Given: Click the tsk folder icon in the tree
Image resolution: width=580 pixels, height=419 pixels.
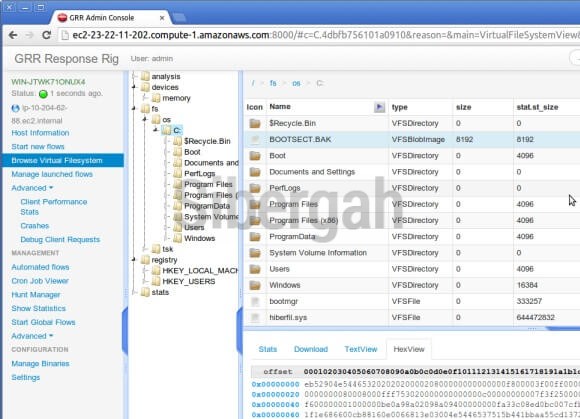Looking at the screenshot, I should pos(156,249).
